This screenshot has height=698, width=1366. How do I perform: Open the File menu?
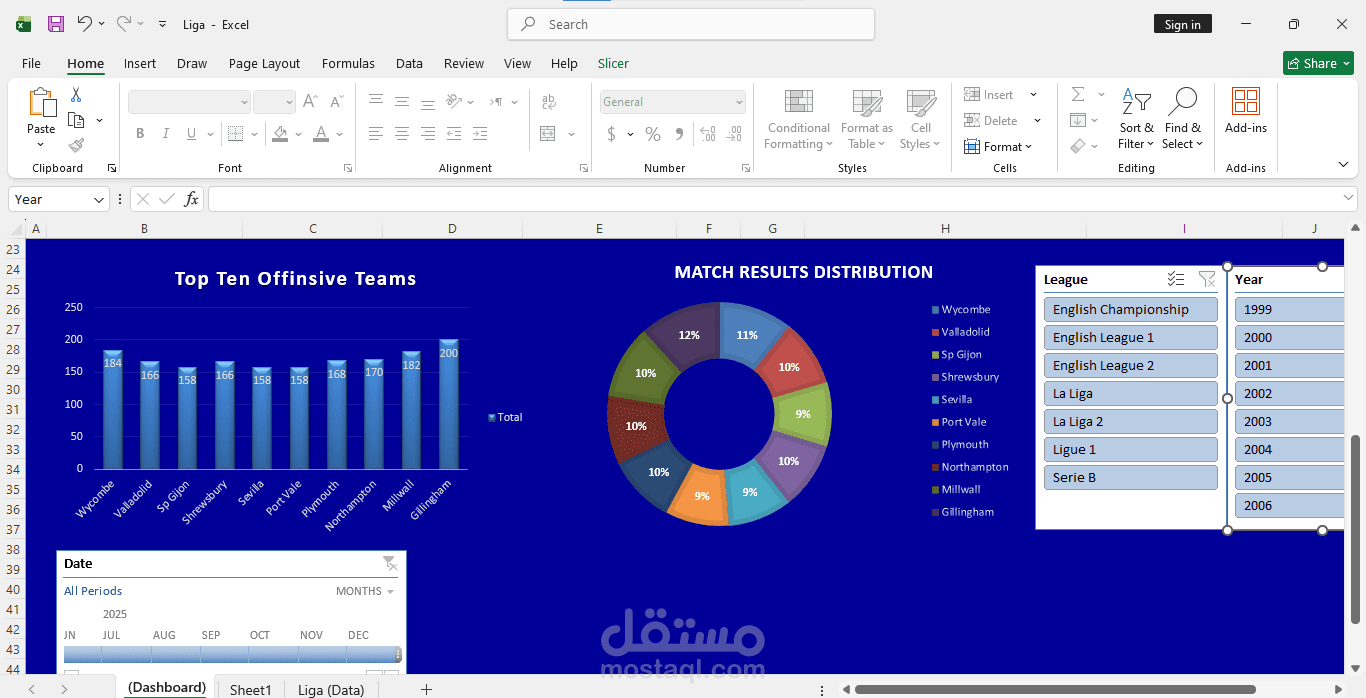[31, 63]
